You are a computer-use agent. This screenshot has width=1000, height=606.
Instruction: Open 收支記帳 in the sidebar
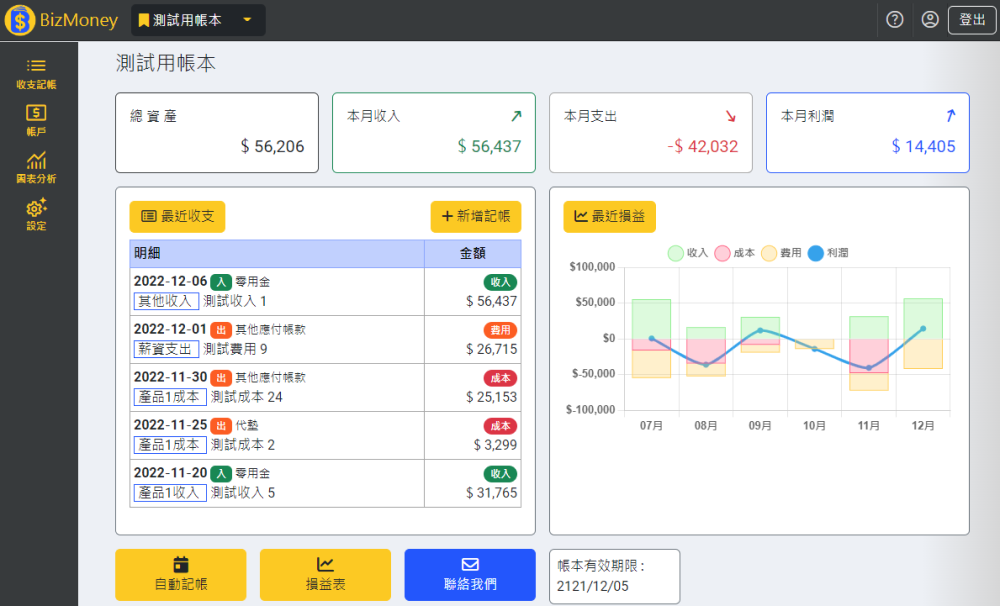coord(36,74)
